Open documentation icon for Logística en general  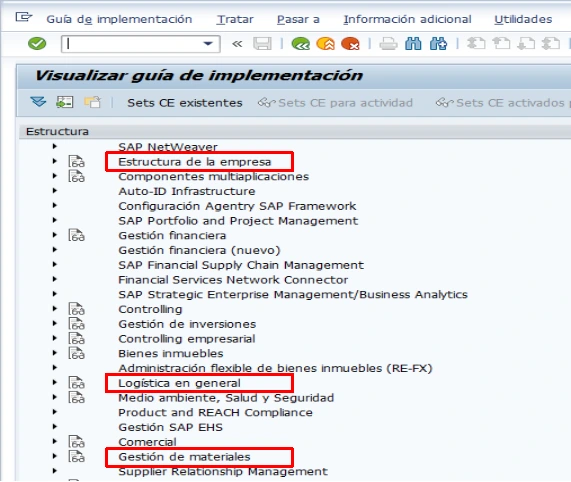coord(76,383)
